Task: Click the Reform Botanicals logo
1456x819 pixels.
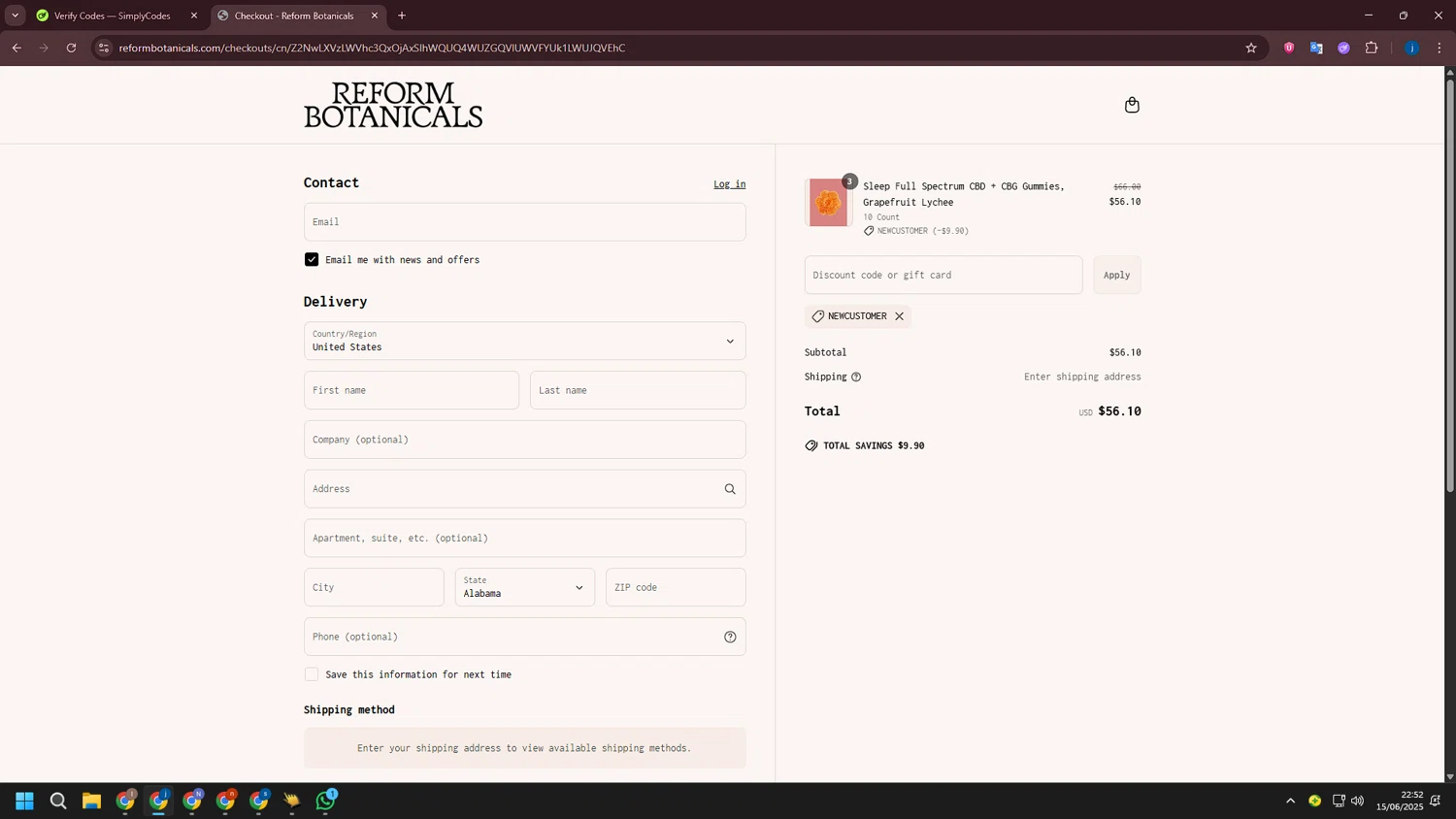Action: (393, 105)
